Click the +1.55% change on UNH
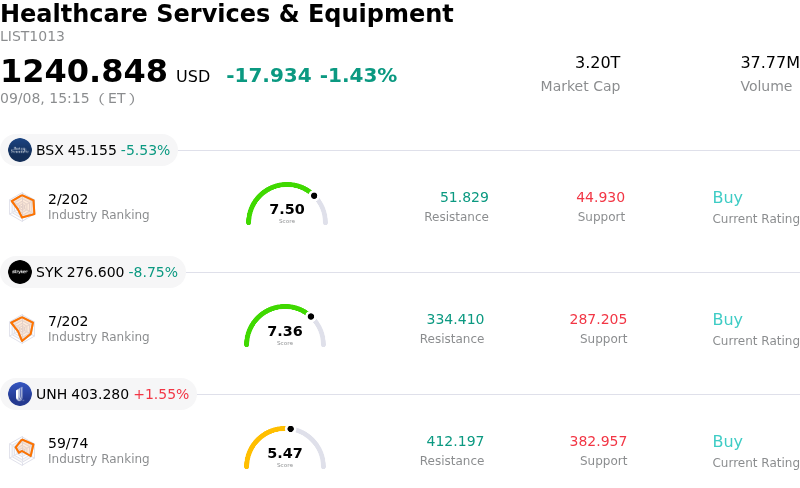Viewport: 800px width, 488px height. click(161, 394)
